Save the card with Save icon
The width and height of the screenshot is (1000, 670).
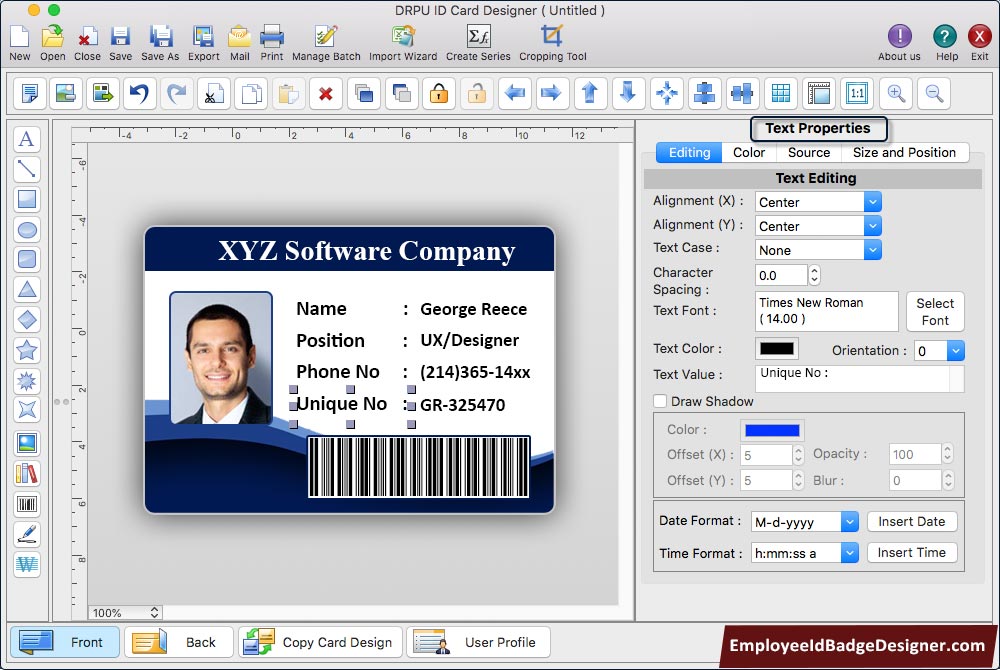pyautogui.click(x=120, y=37)
